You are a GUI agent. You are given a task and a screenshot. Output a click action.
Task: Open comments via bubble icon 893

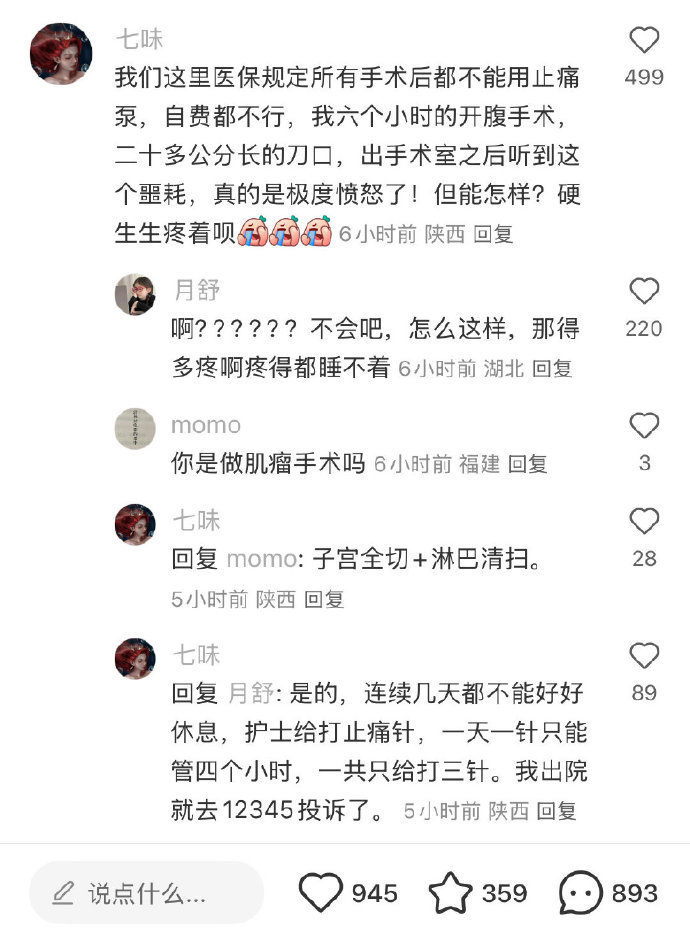(580, 893)
